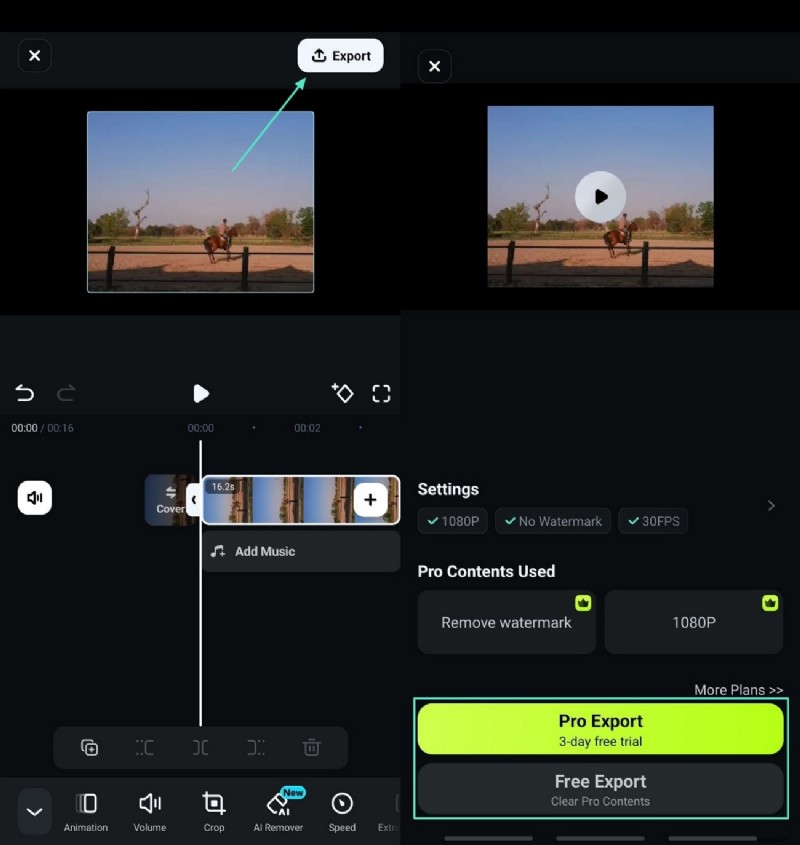Expand preview with the fullscreen icon
The image size is (800, 845).
coord(381,393)
